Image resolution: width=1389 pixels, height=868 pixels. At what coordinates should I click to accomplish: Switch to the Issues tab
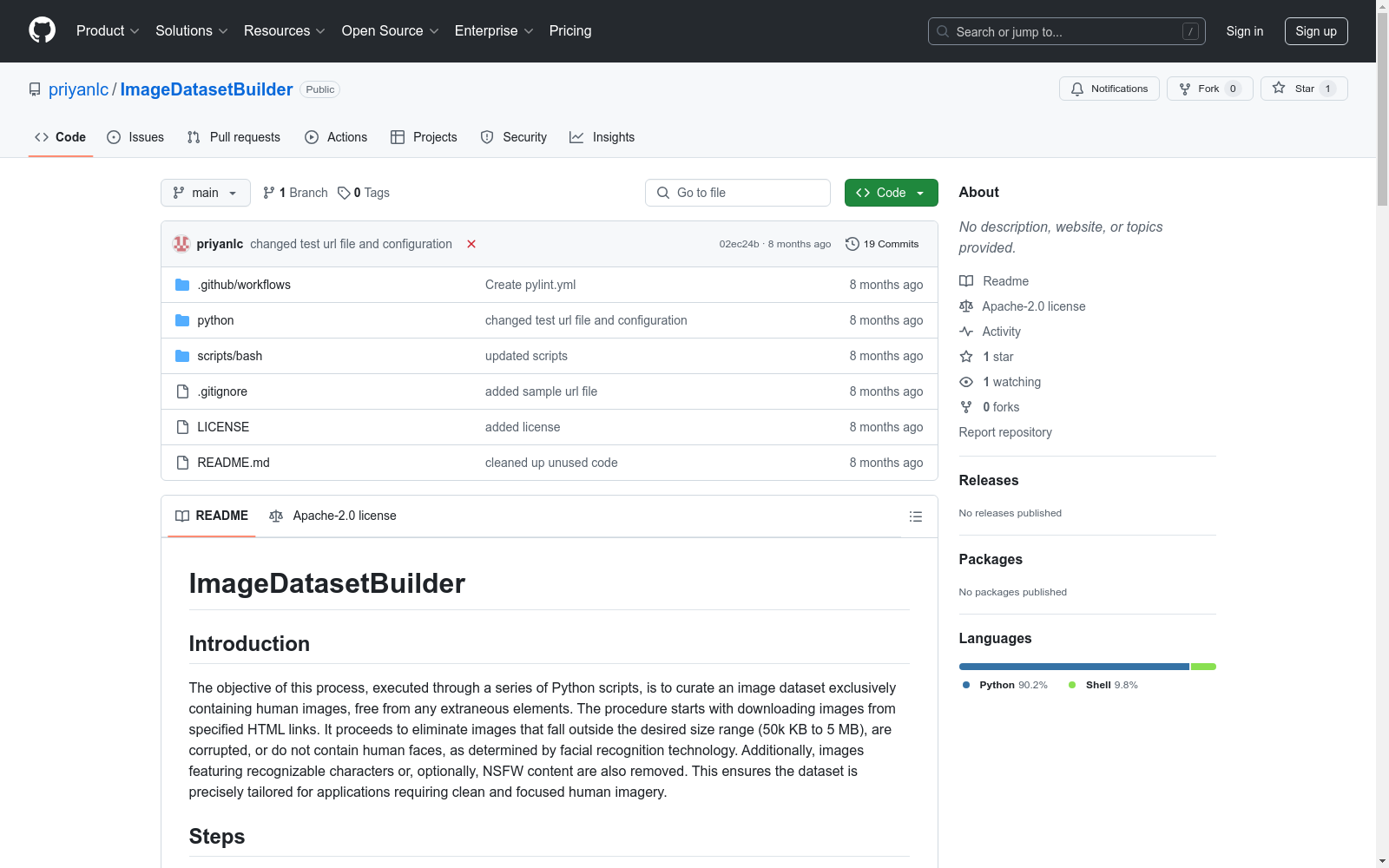click(x=135, y=137)
